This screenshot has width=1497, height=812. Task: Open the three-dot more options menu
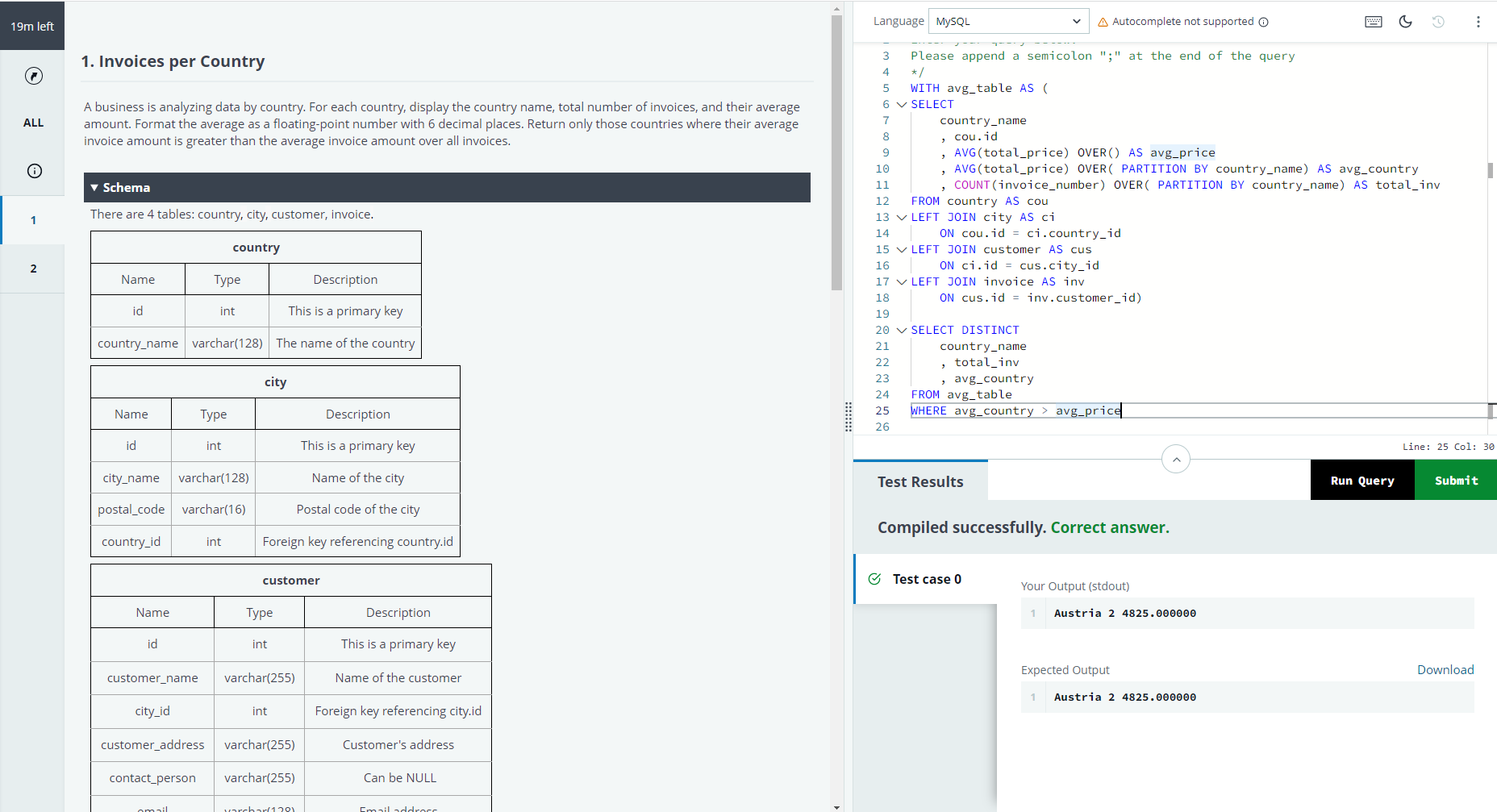(x=1478, y=22)
